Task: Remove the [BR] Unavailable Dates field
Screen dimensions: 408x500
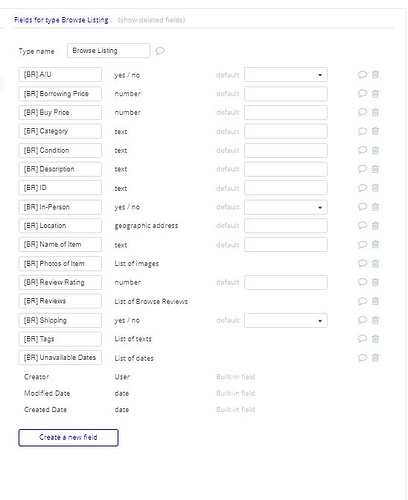Action: [375, 358]
